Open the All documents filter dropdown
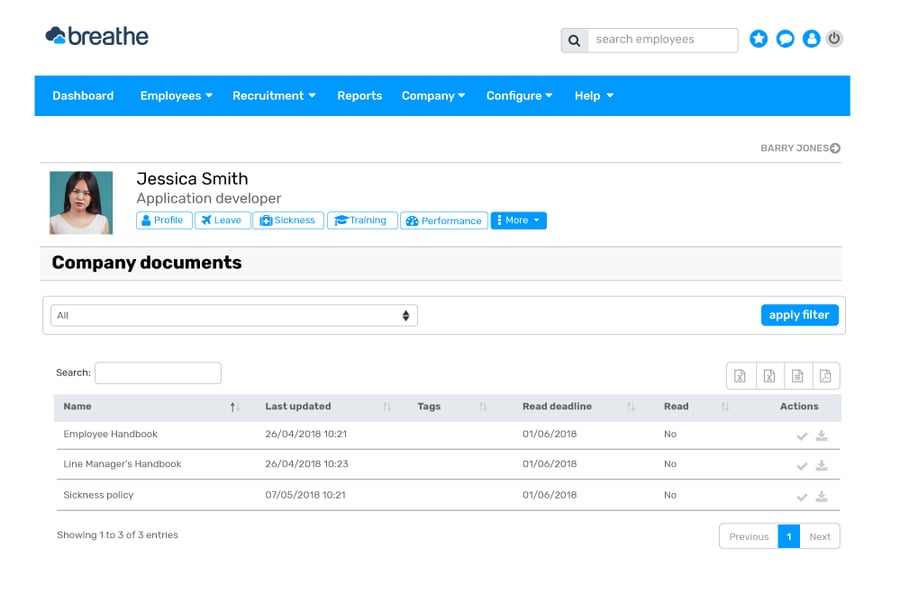The image size is (900, 592). [233, 314]
